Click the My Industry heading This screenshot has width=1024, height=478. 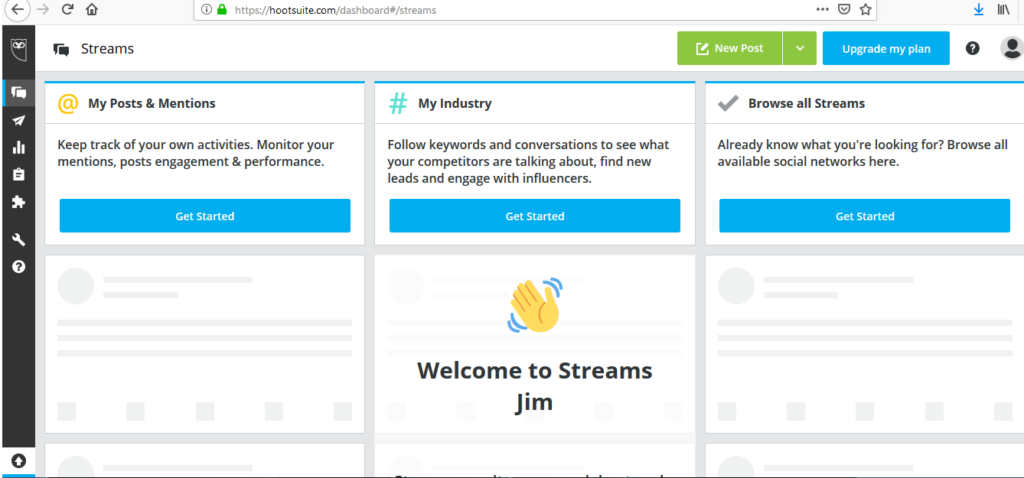455,103
